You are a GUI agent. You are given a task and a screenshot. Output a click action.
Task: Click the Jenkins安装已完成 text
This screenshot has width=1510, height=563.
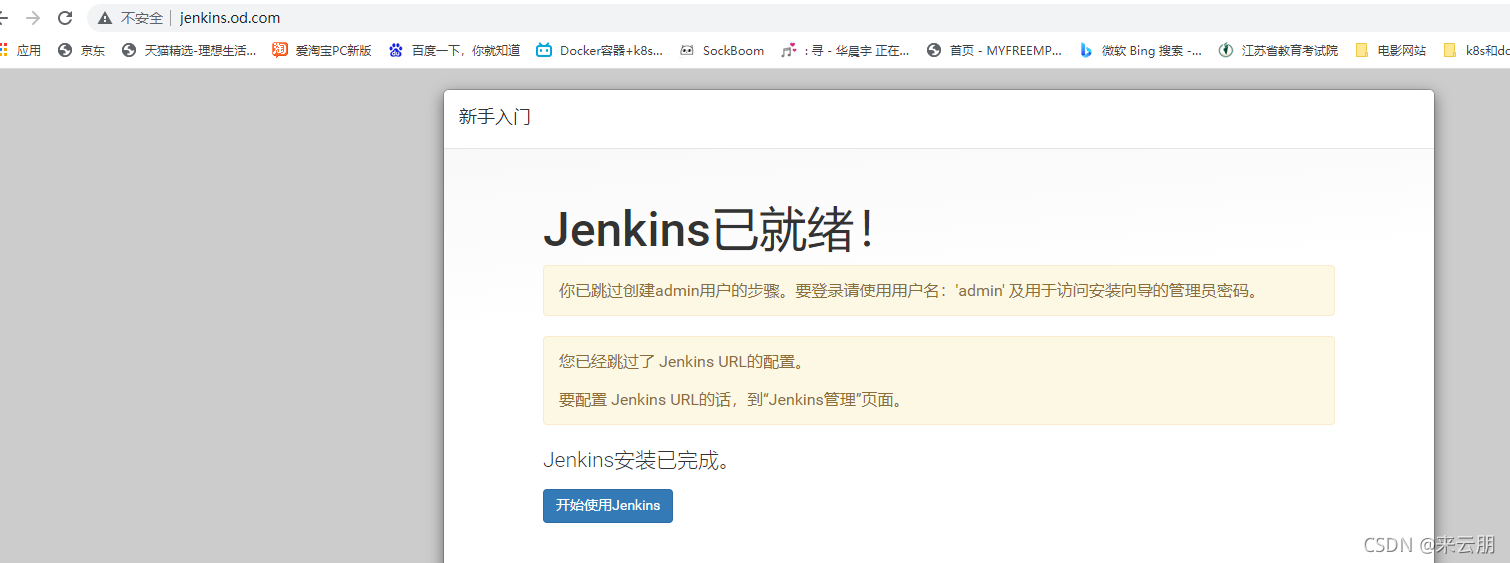tap(637, 460)
